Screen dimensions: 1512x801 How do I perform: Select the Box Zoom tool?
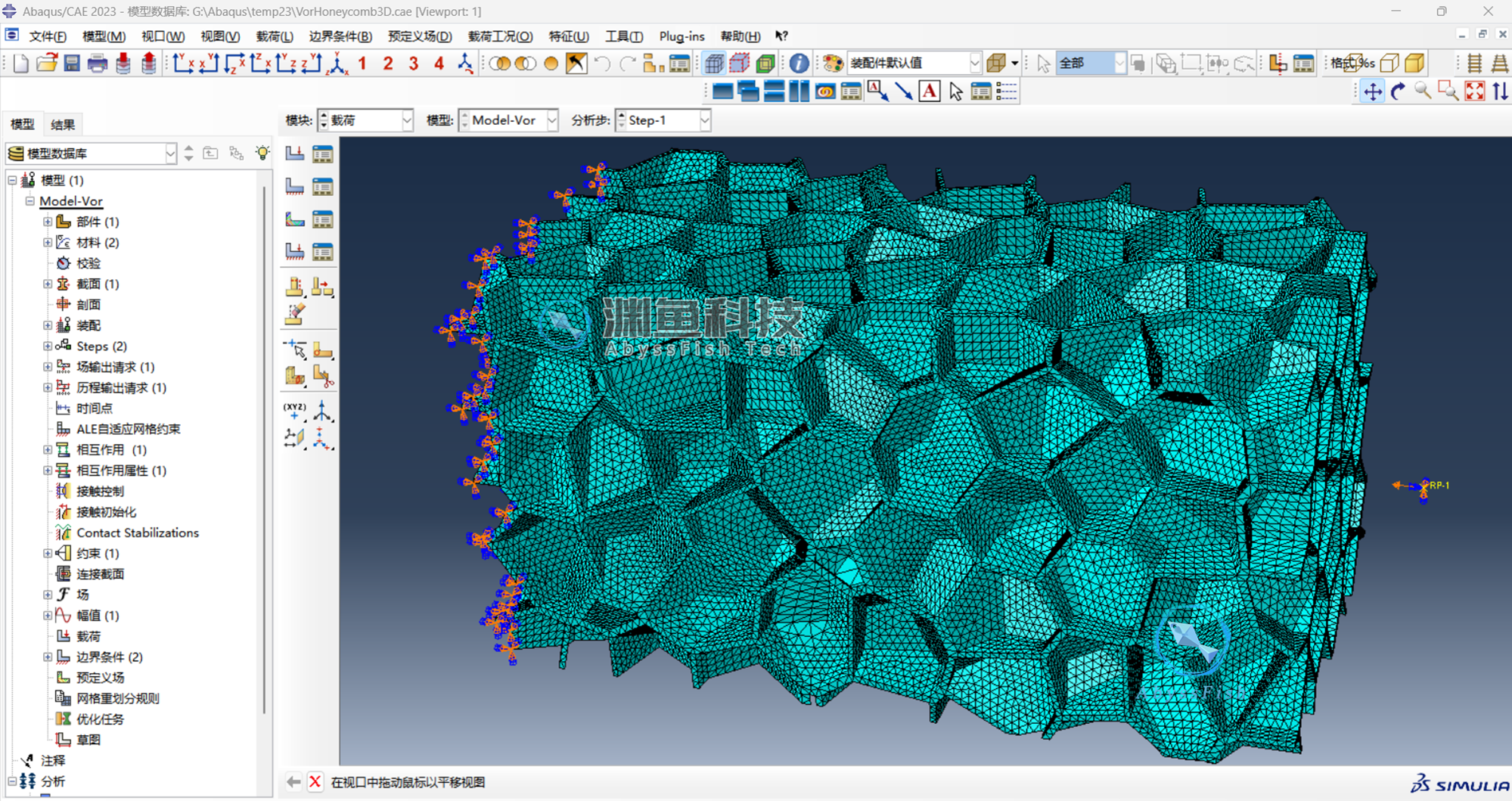(1448, 92)
